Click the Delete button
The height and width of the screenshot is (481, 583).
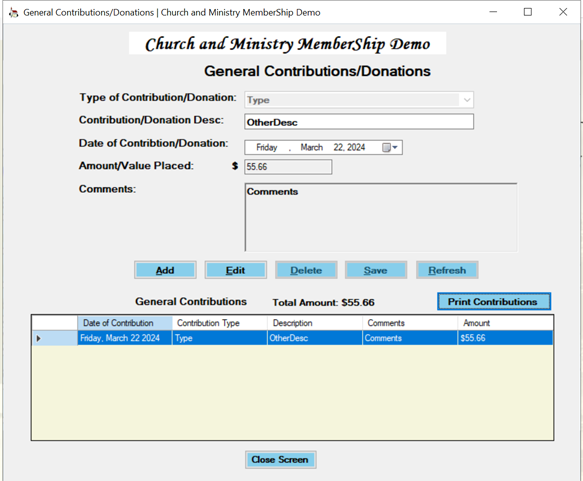306,270
